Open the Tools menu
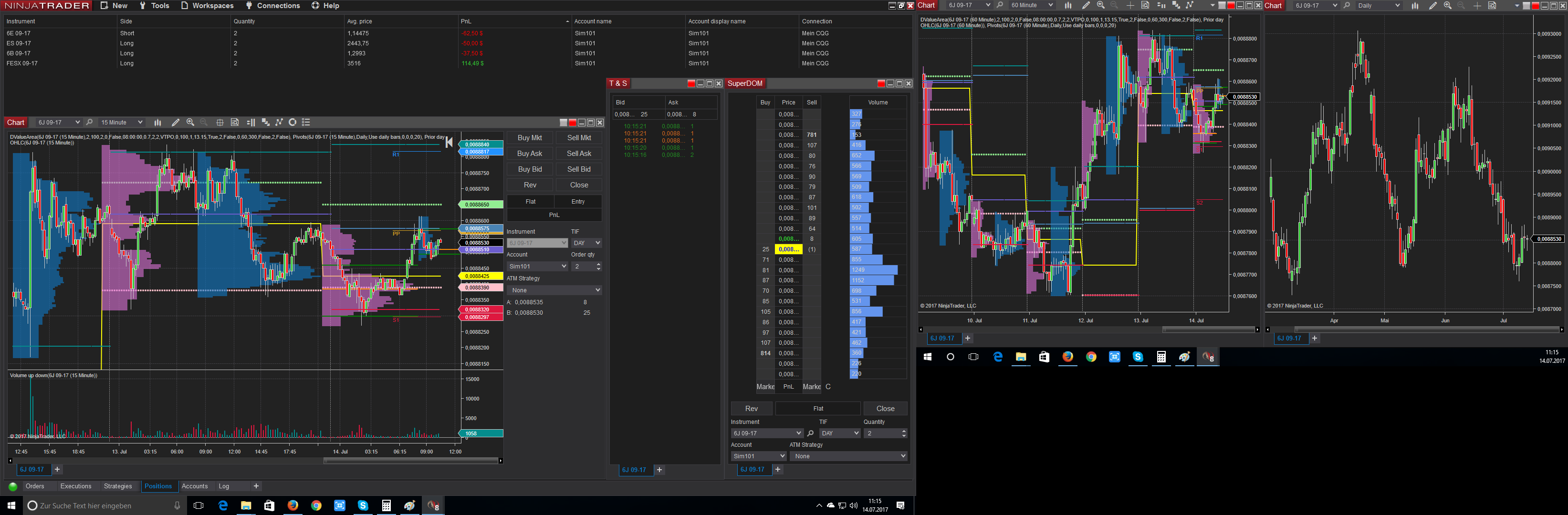 (154, 5)
